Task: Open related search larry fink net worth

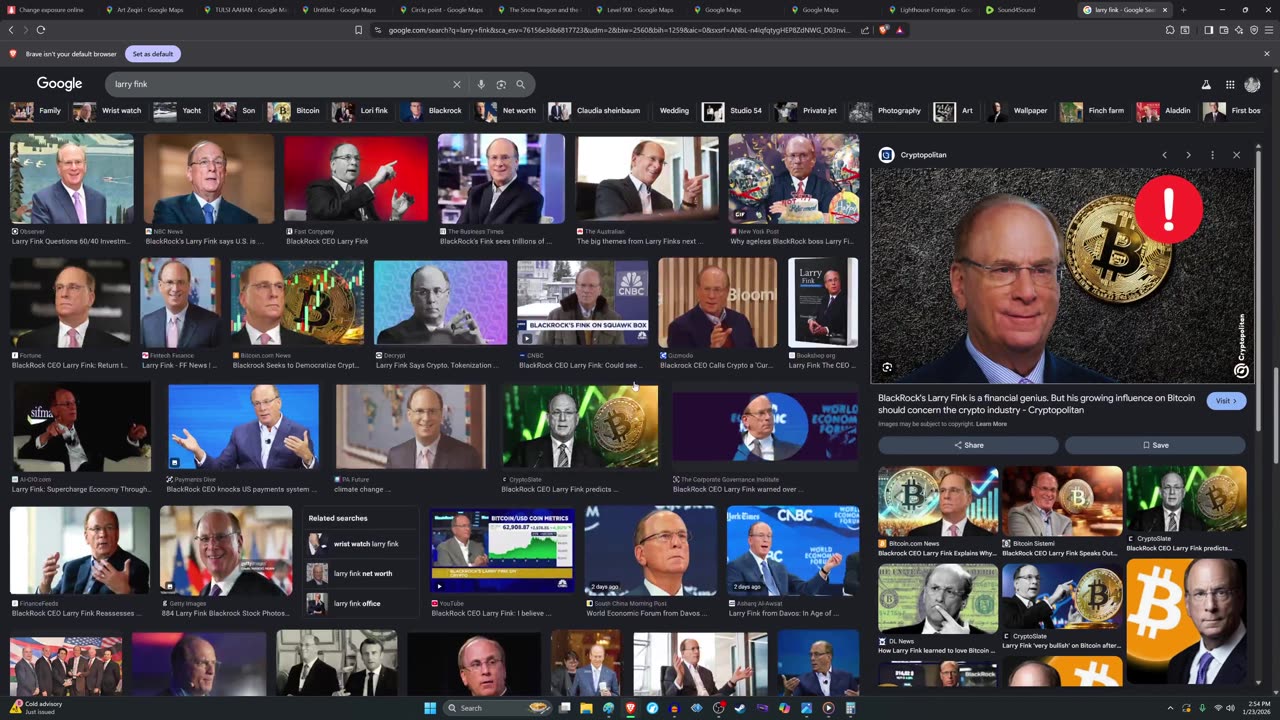Action: (360, 574)
